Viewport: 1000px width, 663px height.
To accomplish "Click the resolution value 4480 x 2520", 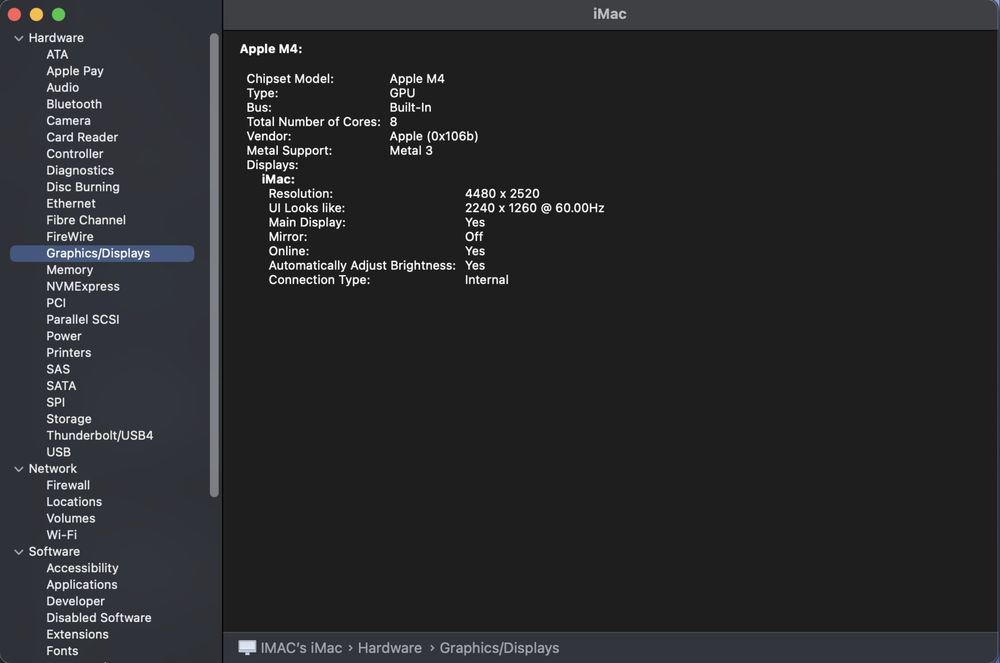I will [502, 194].
